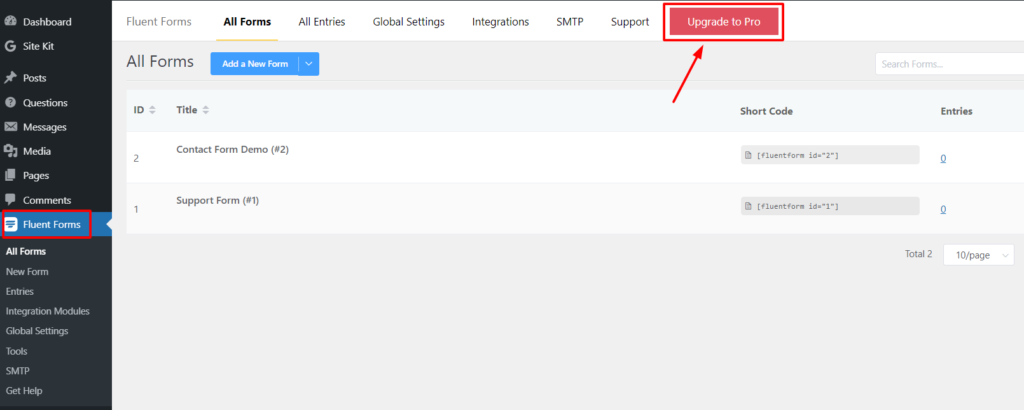
Task: Click the Comments bubble icon
Action: (10, 200)
